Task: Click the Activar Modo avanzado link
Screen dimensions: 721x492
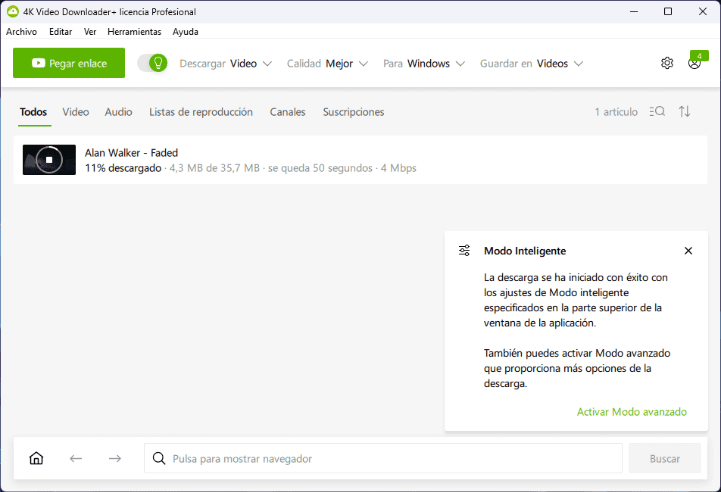Action: pos(632,412)
